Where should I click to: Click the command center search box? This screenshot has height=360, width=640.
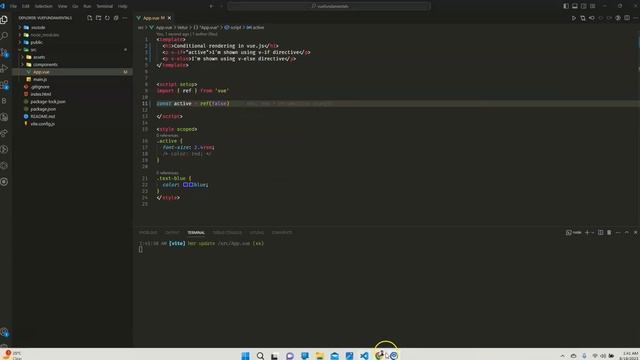coord(329,6)
